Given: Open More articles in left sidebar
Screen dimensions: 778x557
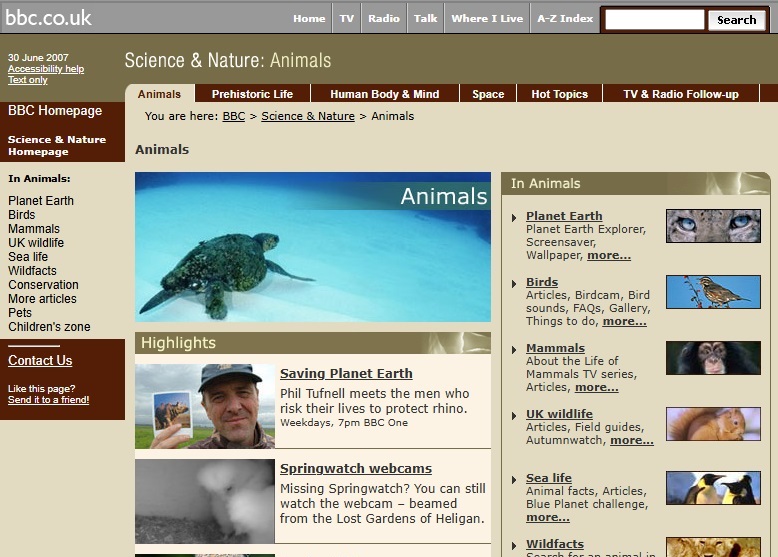Looking at the screenshot, I should point(42,299).
